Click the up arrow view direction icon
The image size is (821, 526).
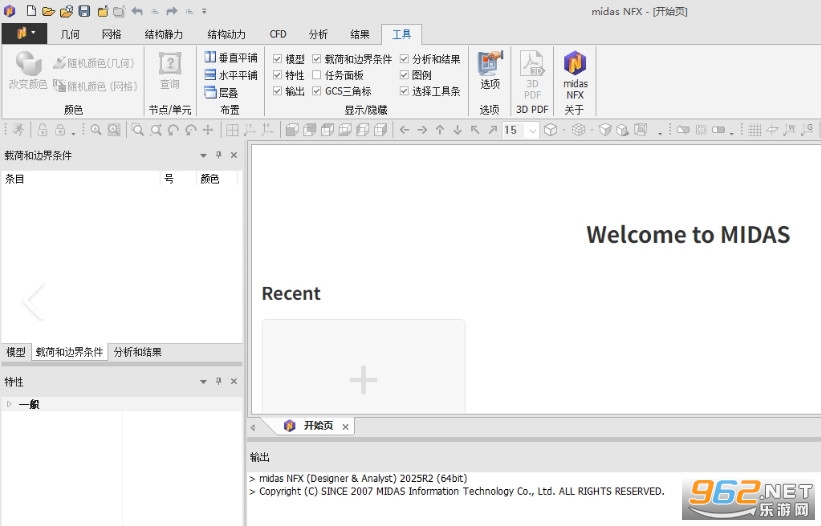[440, 129]
